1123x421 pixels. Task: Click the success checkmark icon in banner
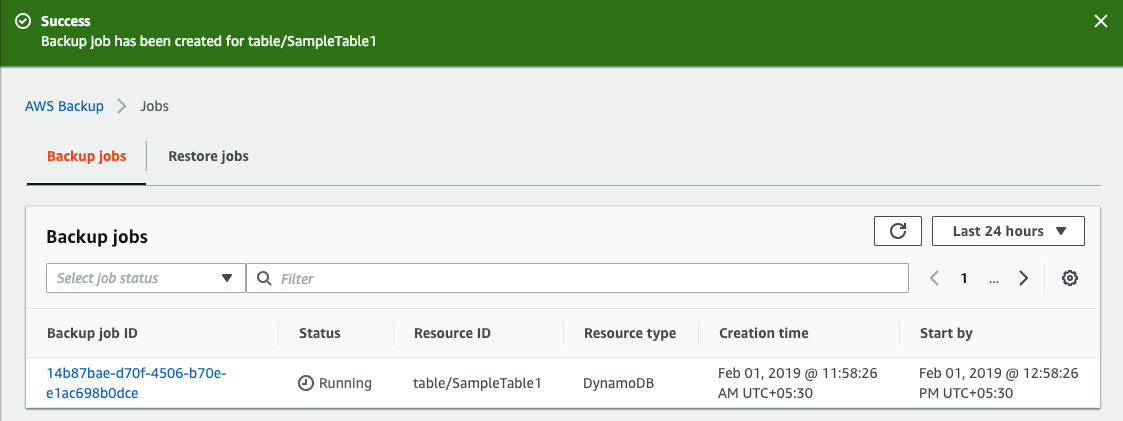(22, 21)
